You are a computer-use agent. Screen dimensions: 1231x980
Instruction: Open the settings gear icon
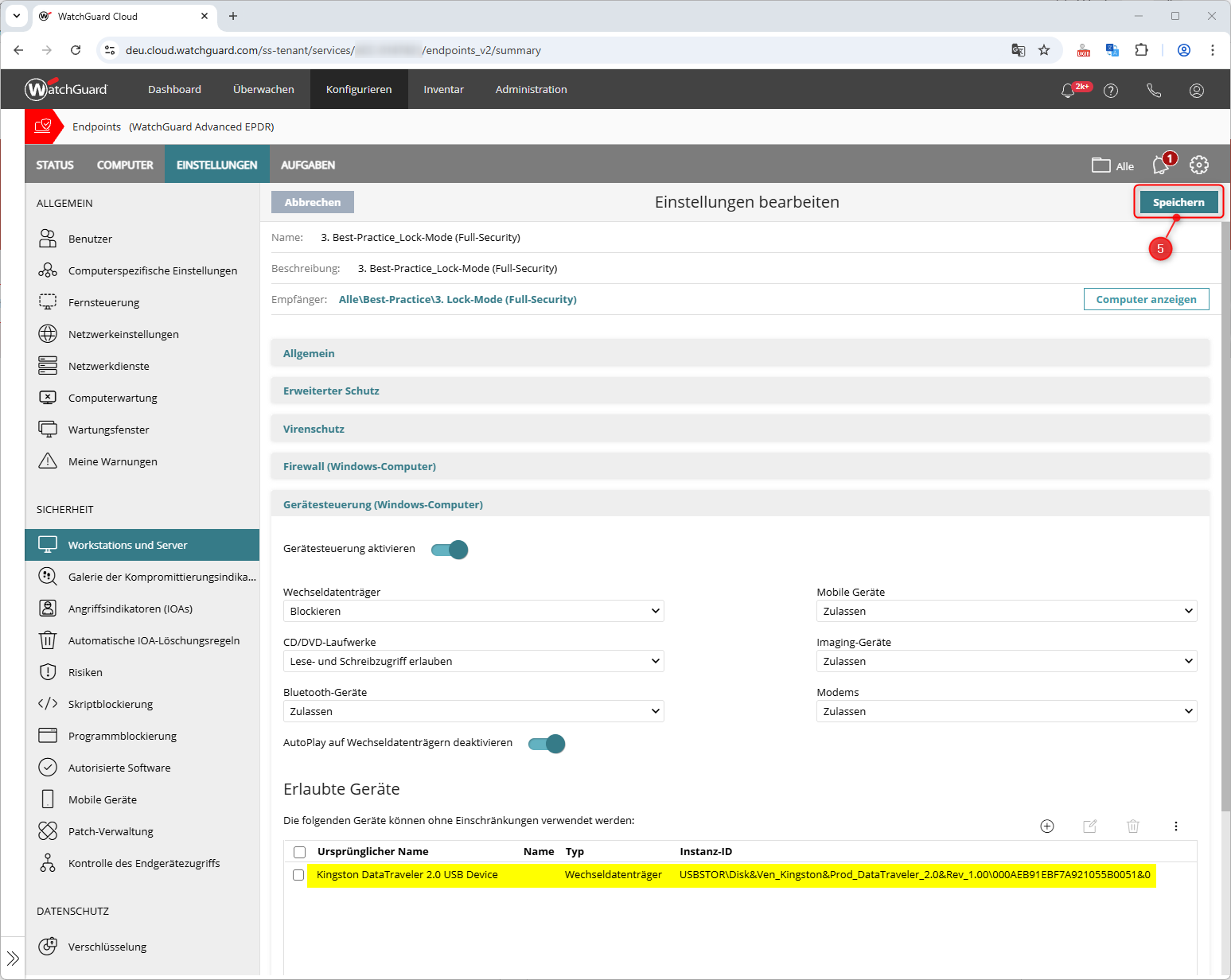[x=1198, y=165]
